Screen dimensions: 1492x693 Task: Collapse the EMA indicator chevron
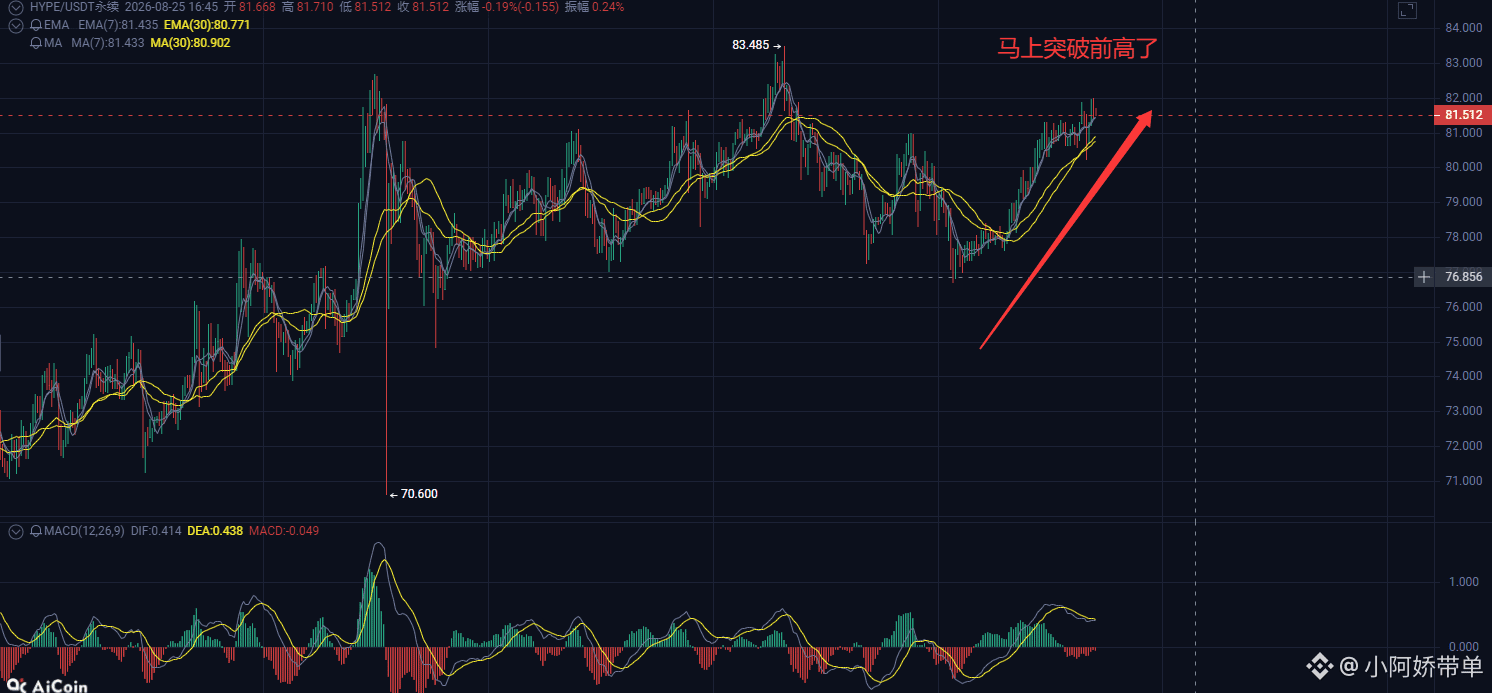pyautogui.click(x=15, y=25)
